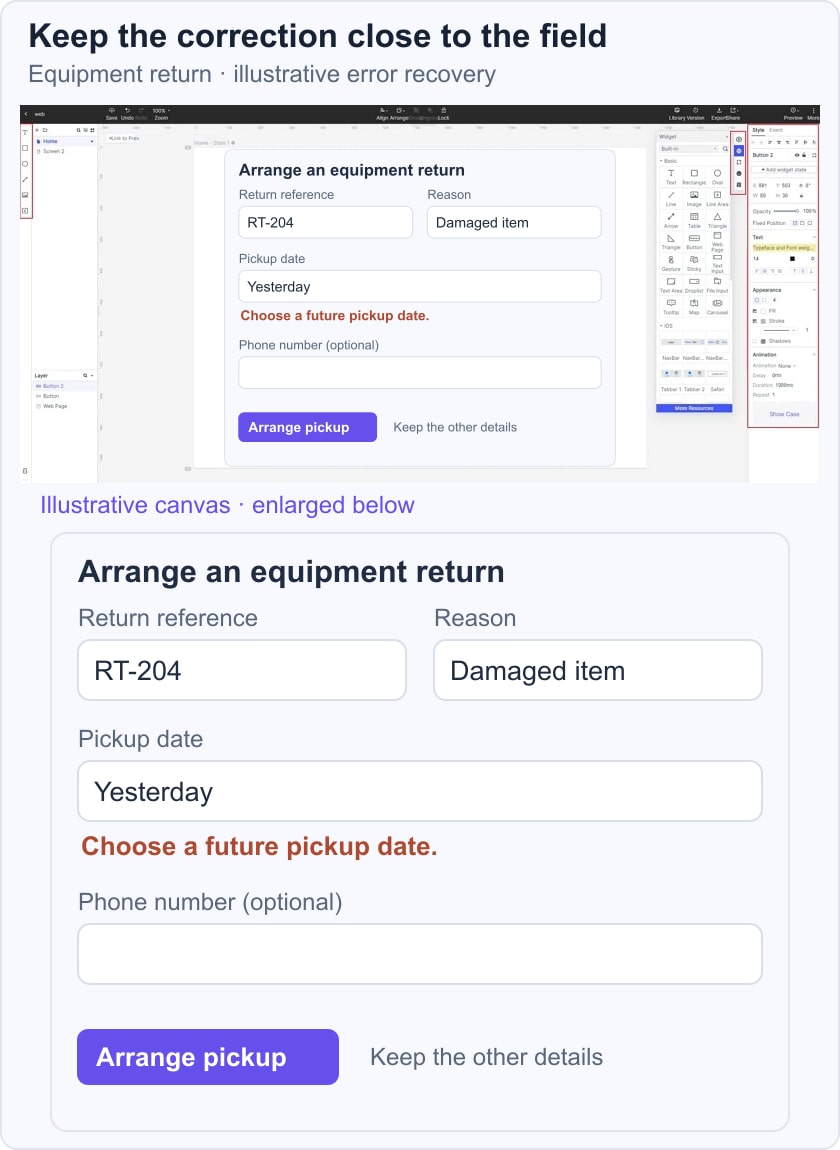Click the Export icon in the top toolbar
The height and width of the screenshot is (1150, 840).
tap(719, 110)
